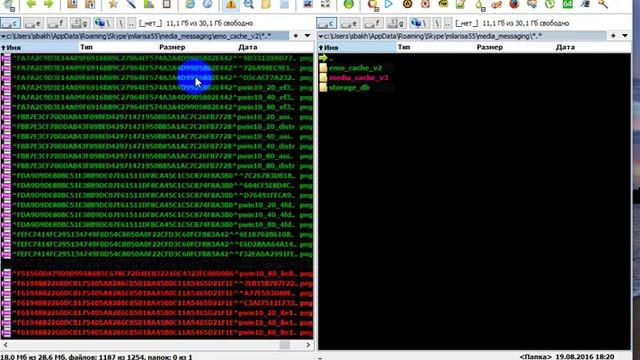Click the yellow folder toolbar icon

point(266,4)
